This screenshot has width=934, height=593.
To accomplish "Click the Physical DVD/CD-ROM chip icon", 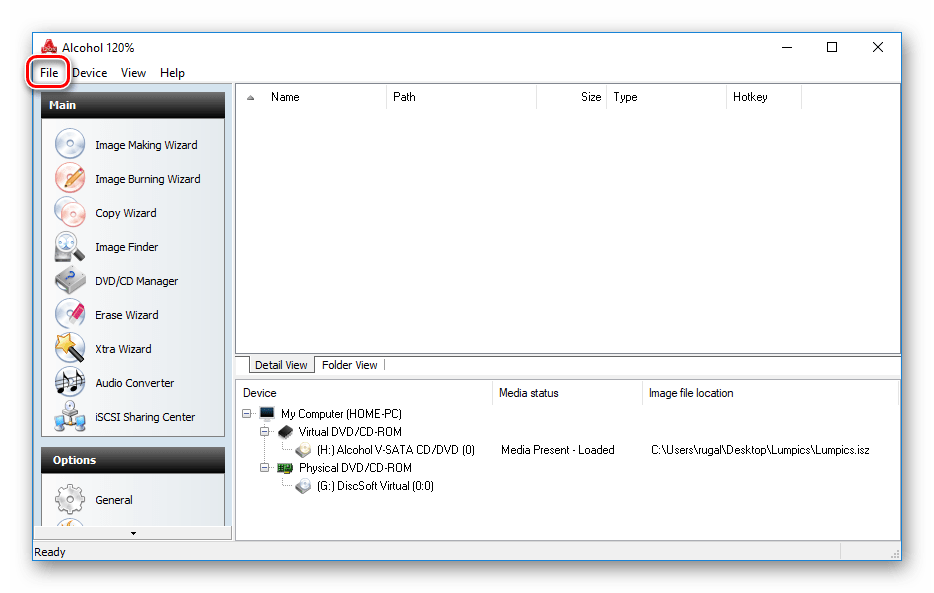I will 285,468.
